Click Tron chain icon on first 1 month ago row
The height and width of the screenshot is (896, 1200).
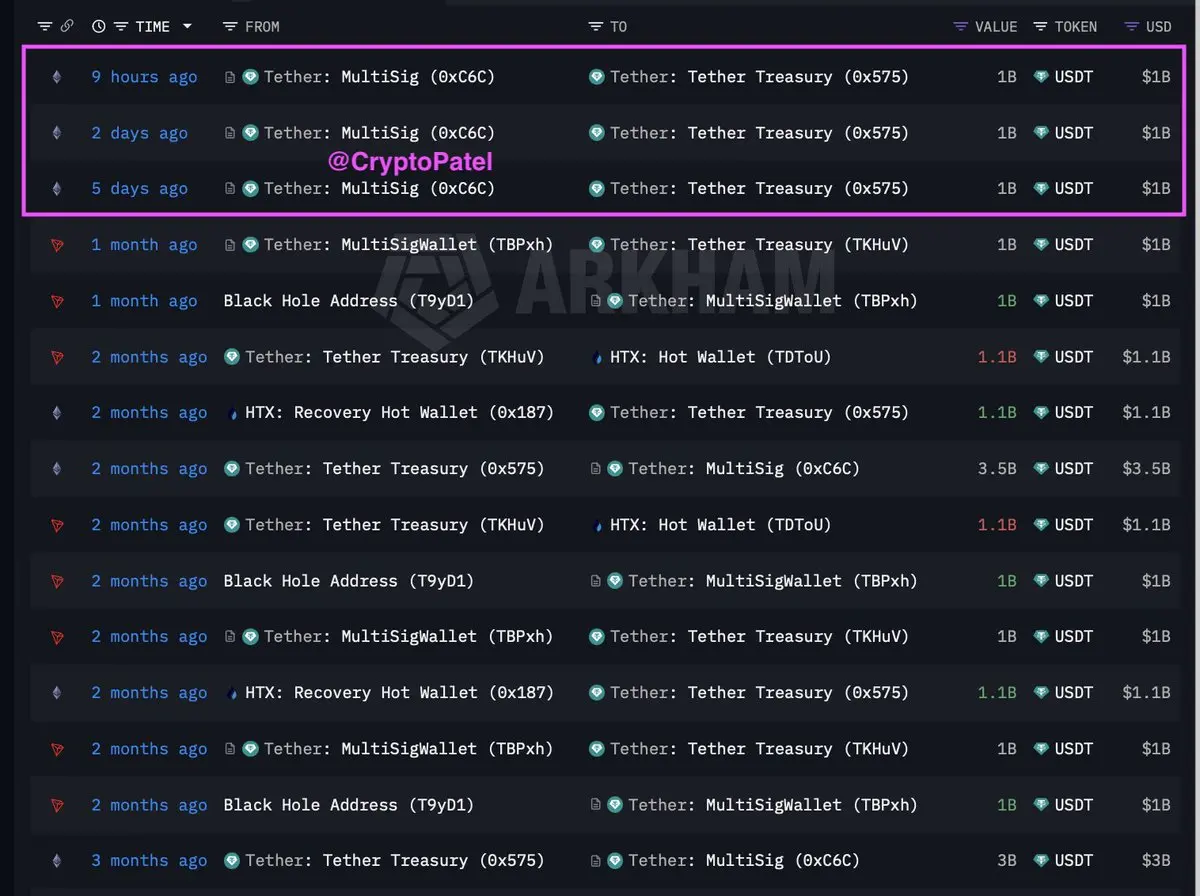coord(56,245)
